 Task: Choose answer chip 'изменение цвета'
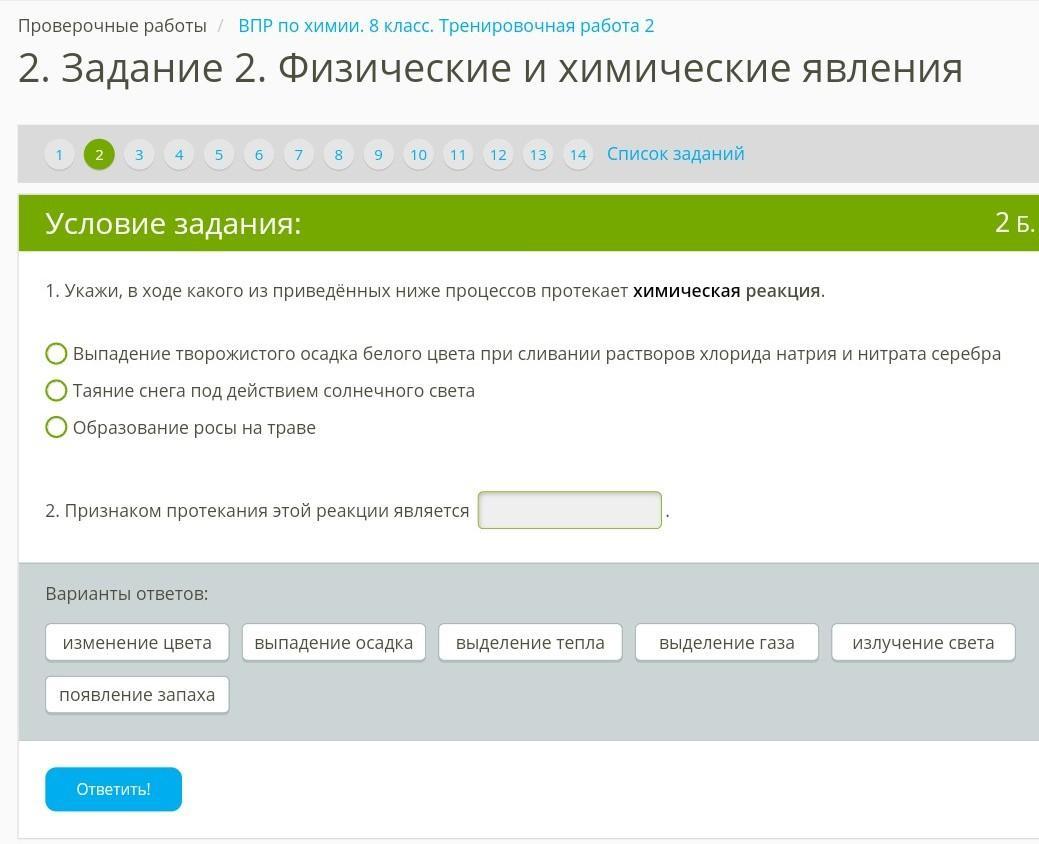[x=137, y=643]
